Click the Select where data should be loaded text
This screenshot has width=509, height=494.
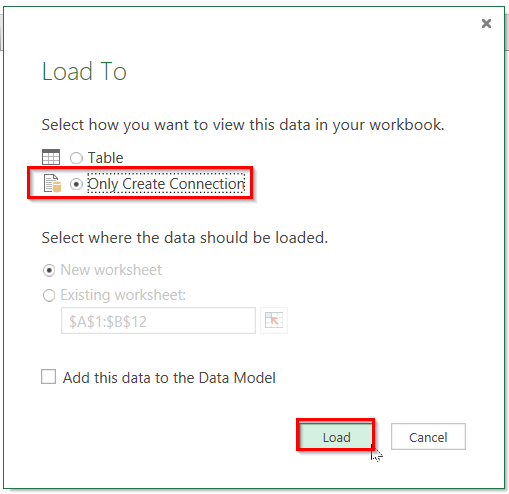185,238
